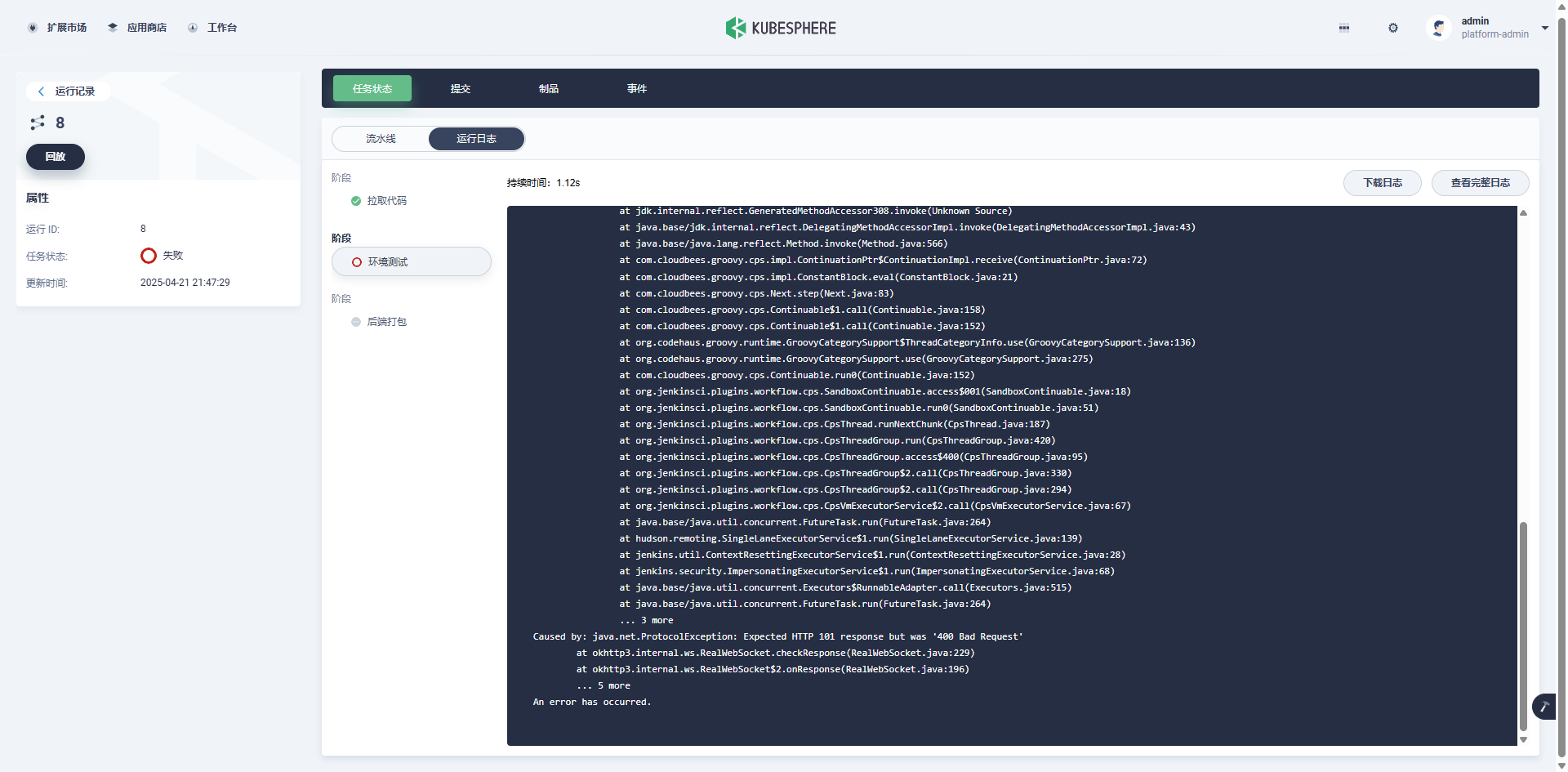The height and width of the screenshot is (772, 1568).
Task: Open the 扩展市场 extension marketplace icon
Action: click(33, 28)
